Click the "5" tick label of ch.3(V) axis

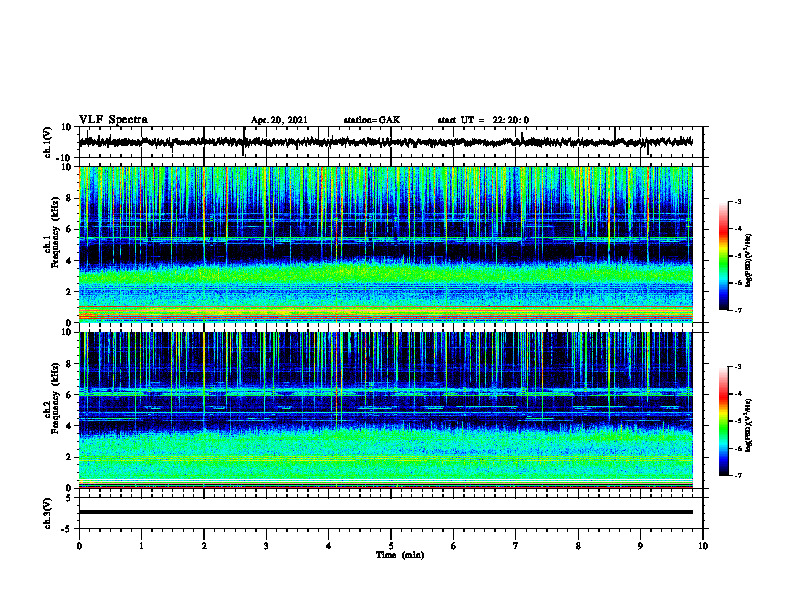[x=69, y=498]
